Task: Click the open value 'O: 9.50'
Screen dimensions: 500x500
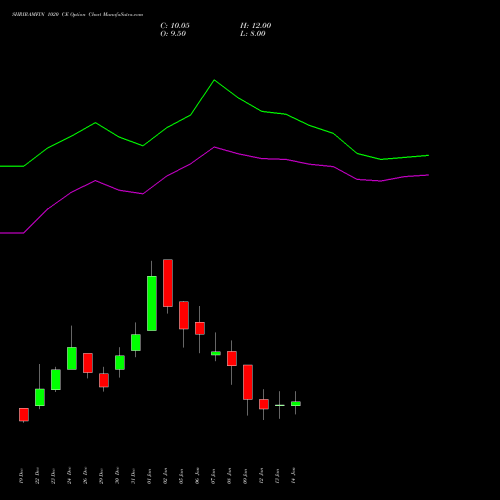Action: (173, 34)
